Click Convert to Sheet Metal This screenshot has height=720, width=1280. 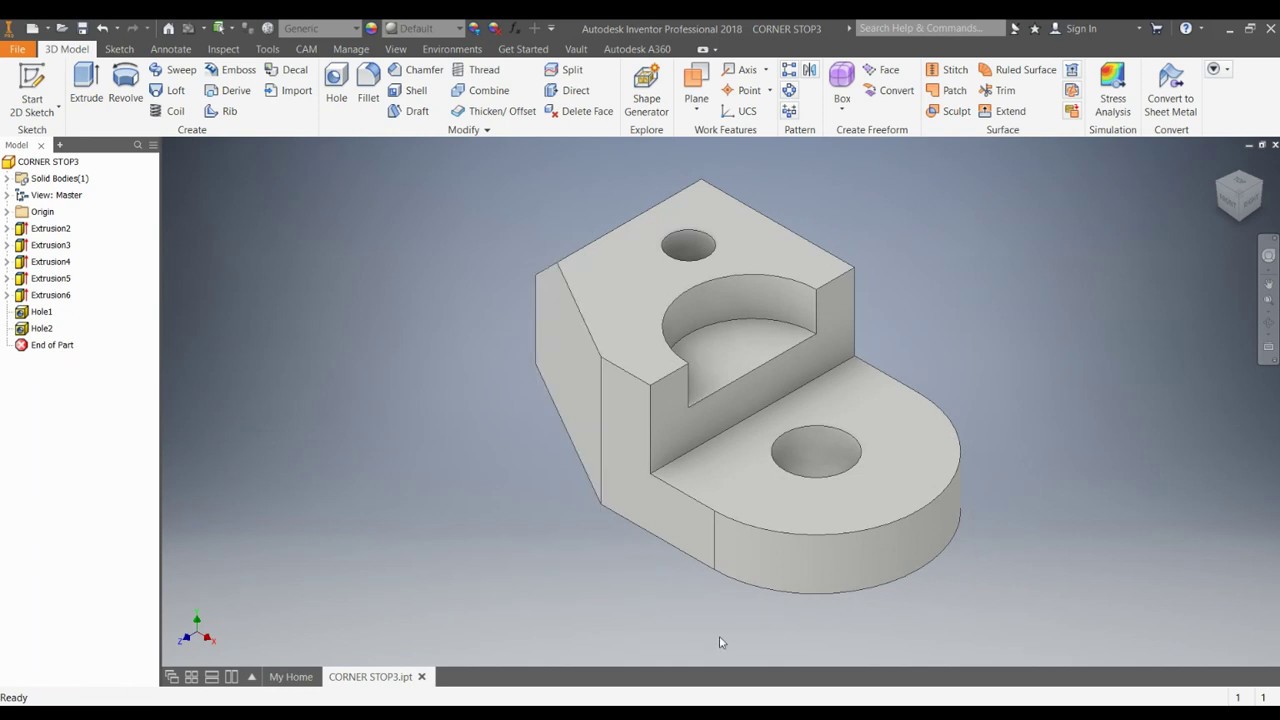tap(1170, 91)
